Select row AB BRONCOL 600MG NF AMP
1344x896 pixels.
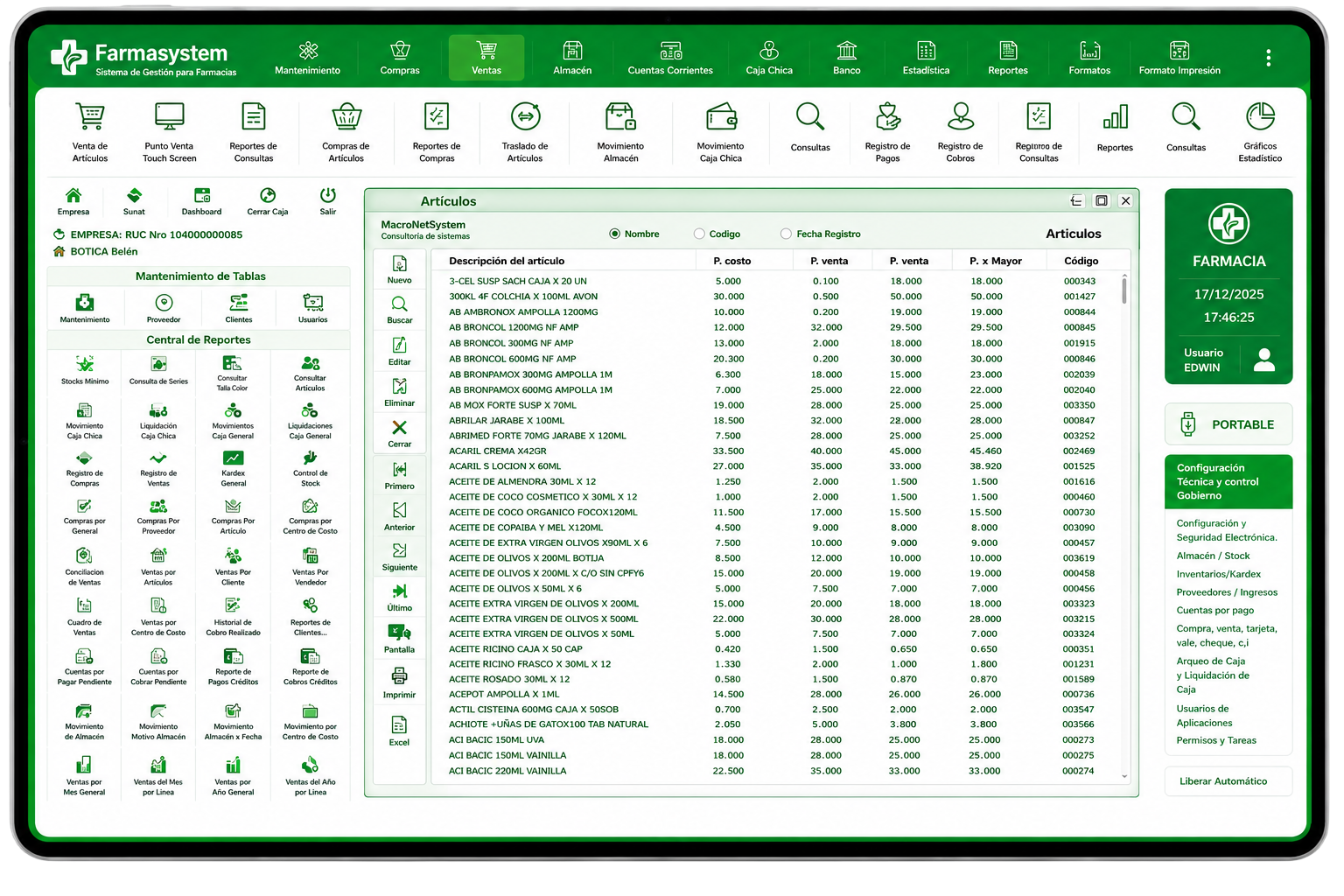774,359
